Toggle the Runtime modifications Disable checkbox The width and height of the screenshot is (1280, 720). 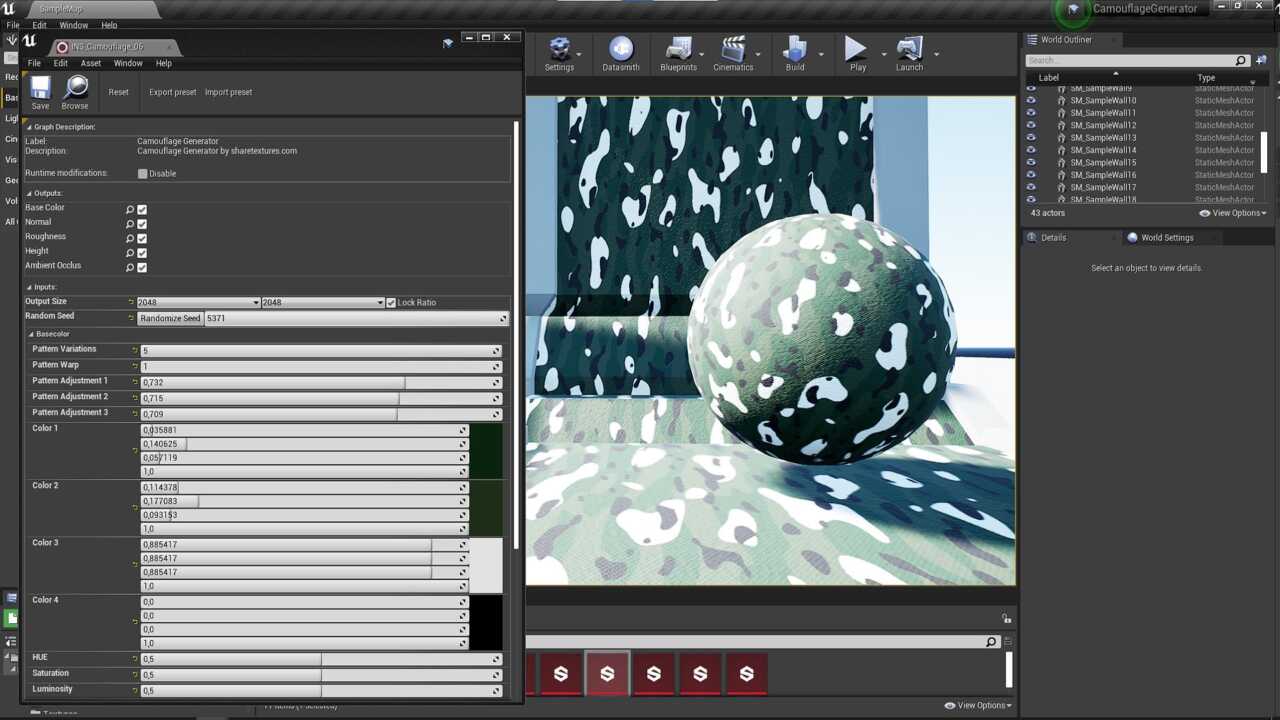[142, 173]
